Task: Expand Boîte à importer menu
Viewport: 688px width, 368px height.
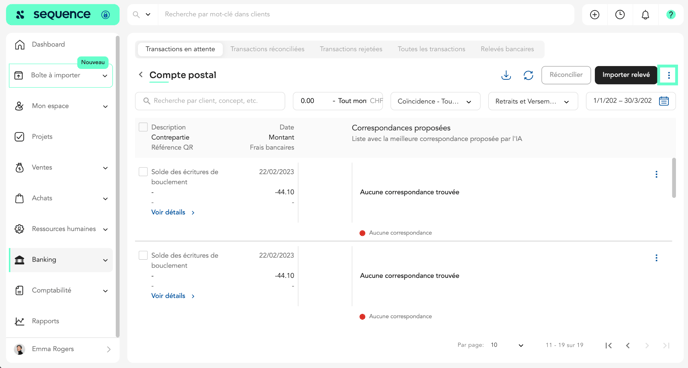Action: 105,76
